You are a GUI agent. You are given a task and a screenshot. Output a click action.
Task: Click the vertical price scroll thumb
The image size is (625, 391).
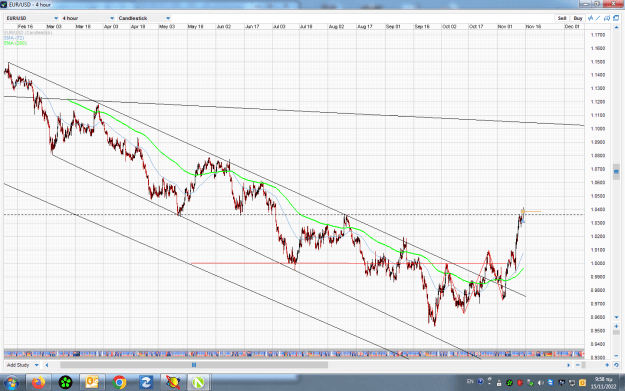[616, 172]
